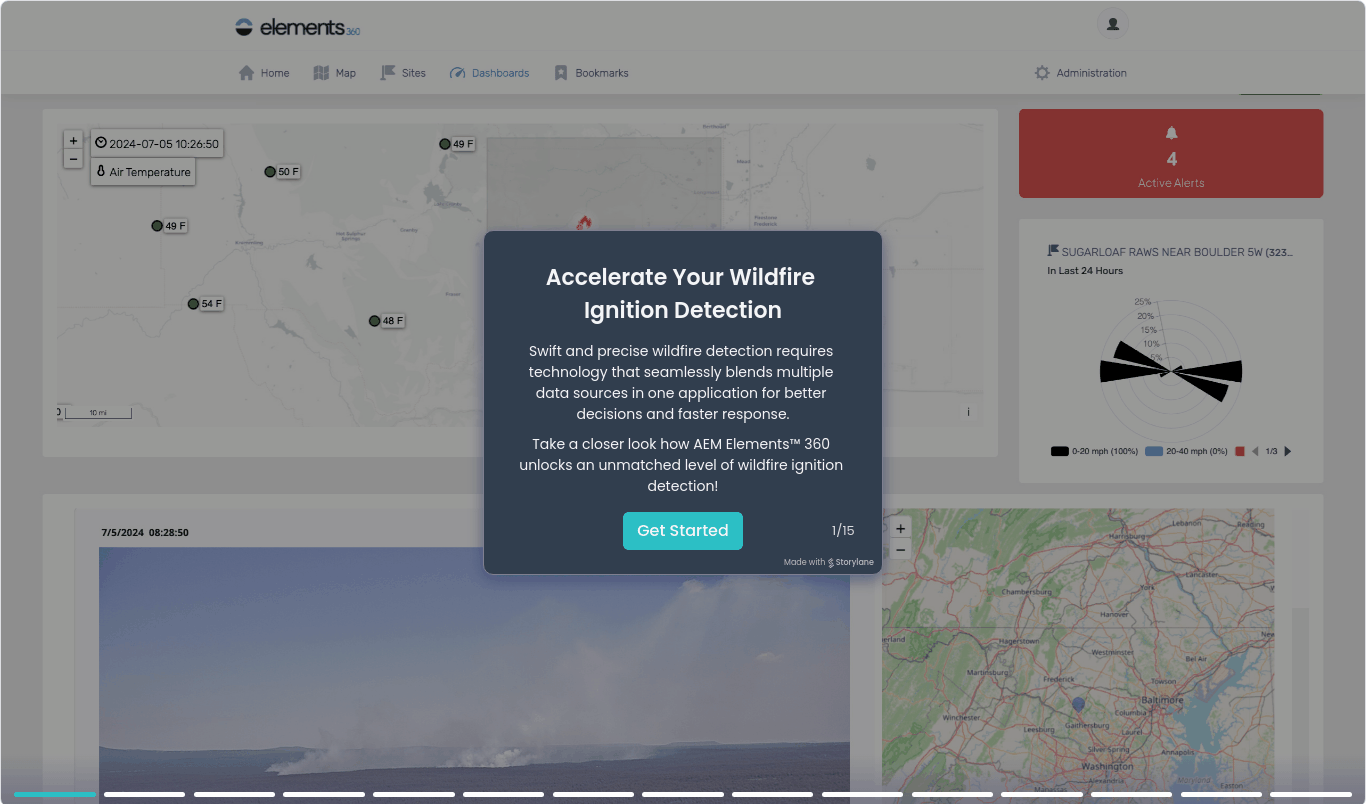Open the Map icon in the top navigation
1366x804 pixels.
point(318,71)
